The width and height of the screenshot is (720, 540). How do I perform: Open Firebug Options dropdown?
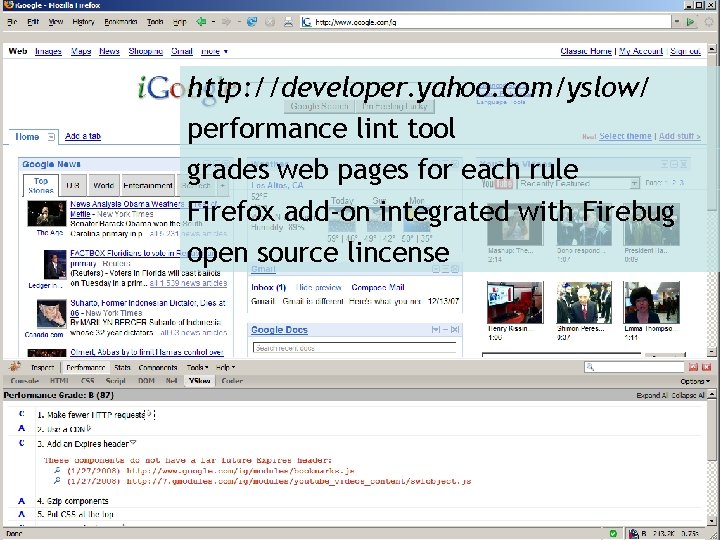[x=695, y=381]
